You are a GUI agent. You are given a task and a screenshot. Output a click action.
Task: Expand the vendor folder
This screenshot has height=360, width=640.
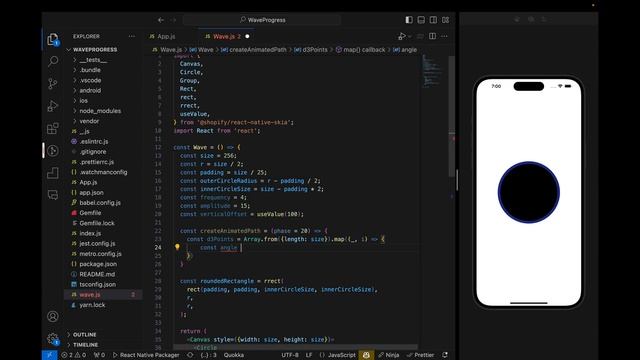click(x=89, y=121)
